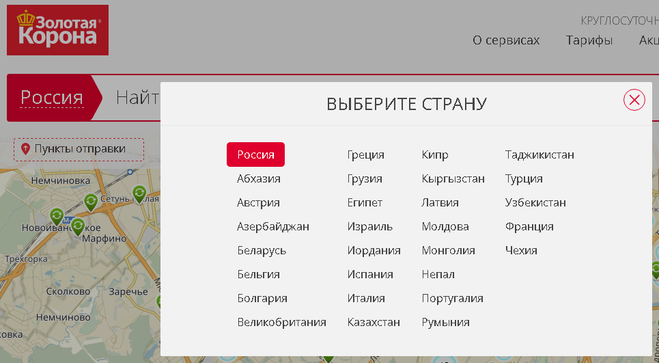Close the country selection dialog
The image size is (659, 363).
click(x=634, y=100)
